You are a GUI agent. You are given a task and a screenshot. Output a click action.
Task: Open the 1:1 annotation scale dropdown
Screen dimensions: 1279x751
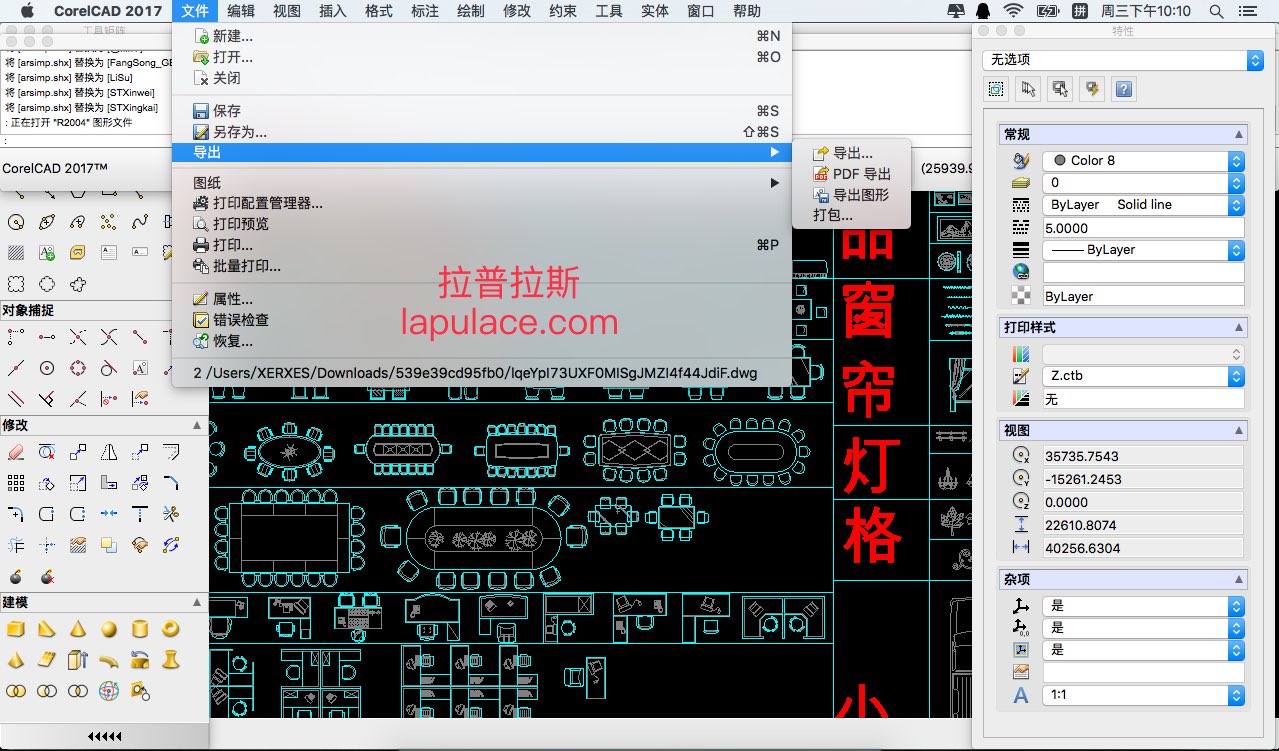pos(1143,694)
